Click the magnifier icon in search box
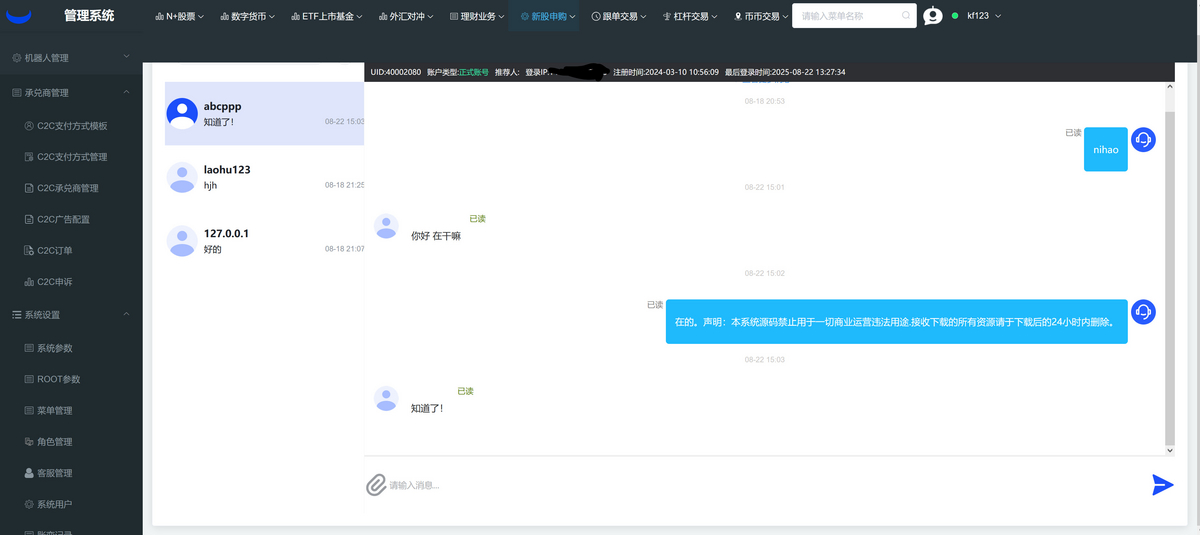The image size is (1200, 535). [x=906, y=16]
